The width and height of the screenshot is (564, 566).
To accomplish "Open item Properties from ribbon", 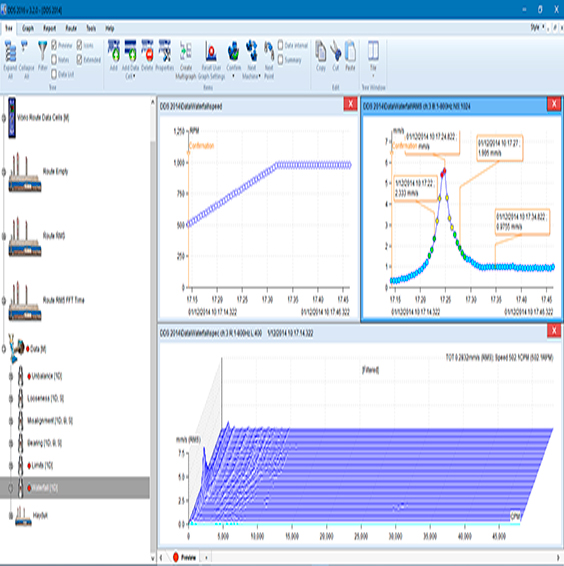I will [165, 51].
